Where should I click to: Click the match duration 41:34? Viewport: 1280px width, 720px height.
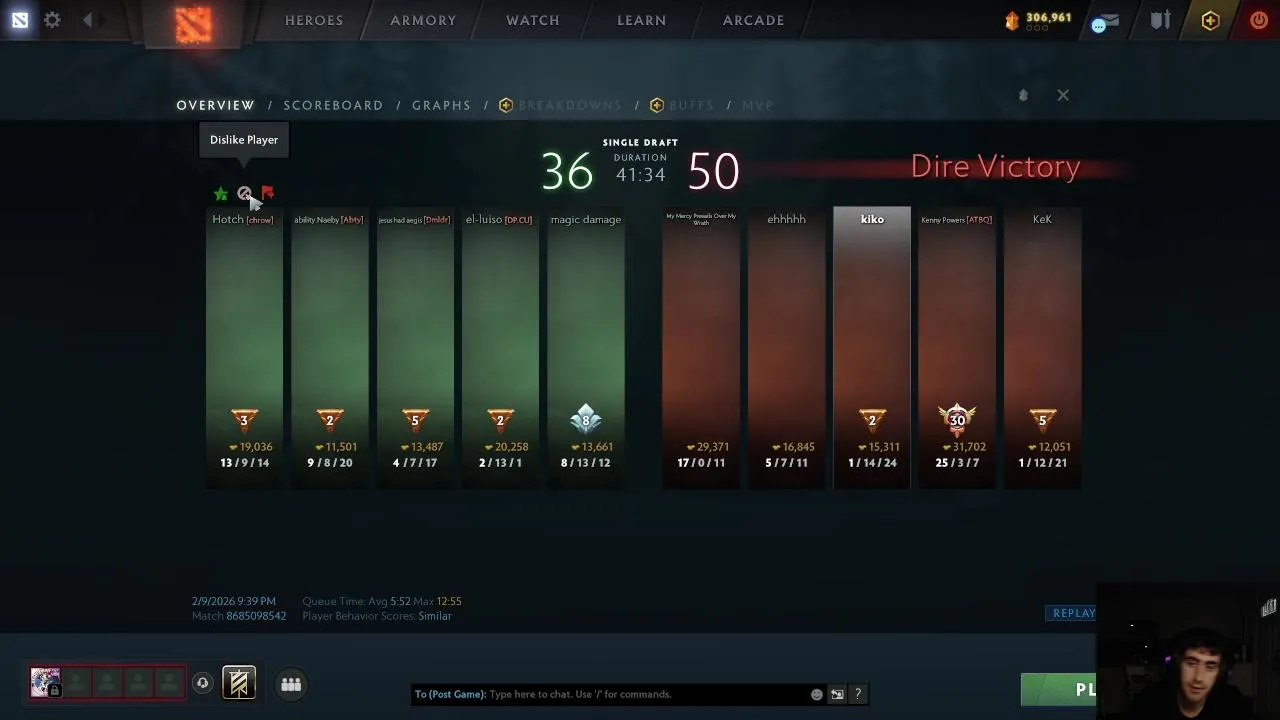(x=640, y=175)
